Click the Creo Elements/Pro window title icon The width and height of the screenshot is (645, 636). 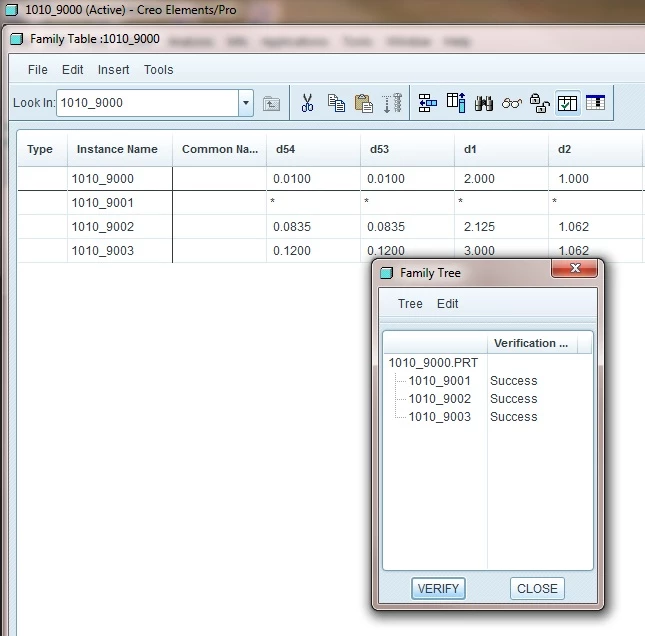pos(12,10)
